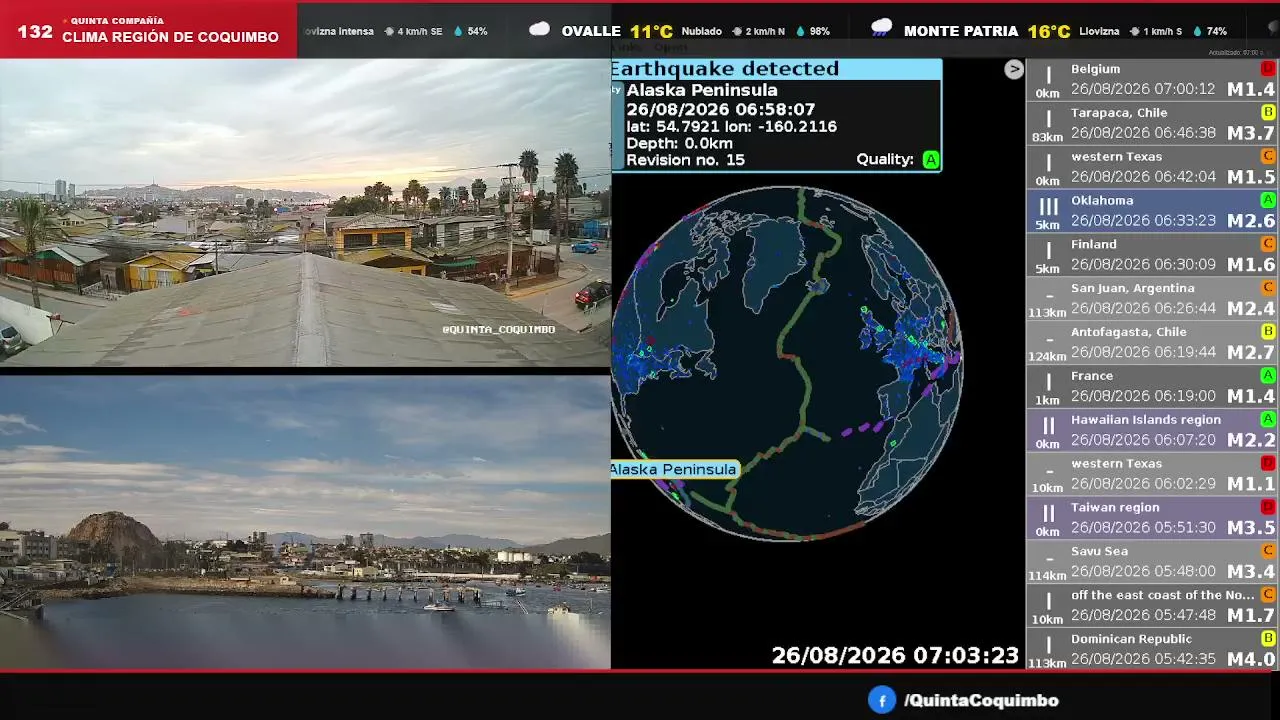
Task: Click the CLIMA REGIÓN DE COQUIMBO title
Action: point(170,37)
